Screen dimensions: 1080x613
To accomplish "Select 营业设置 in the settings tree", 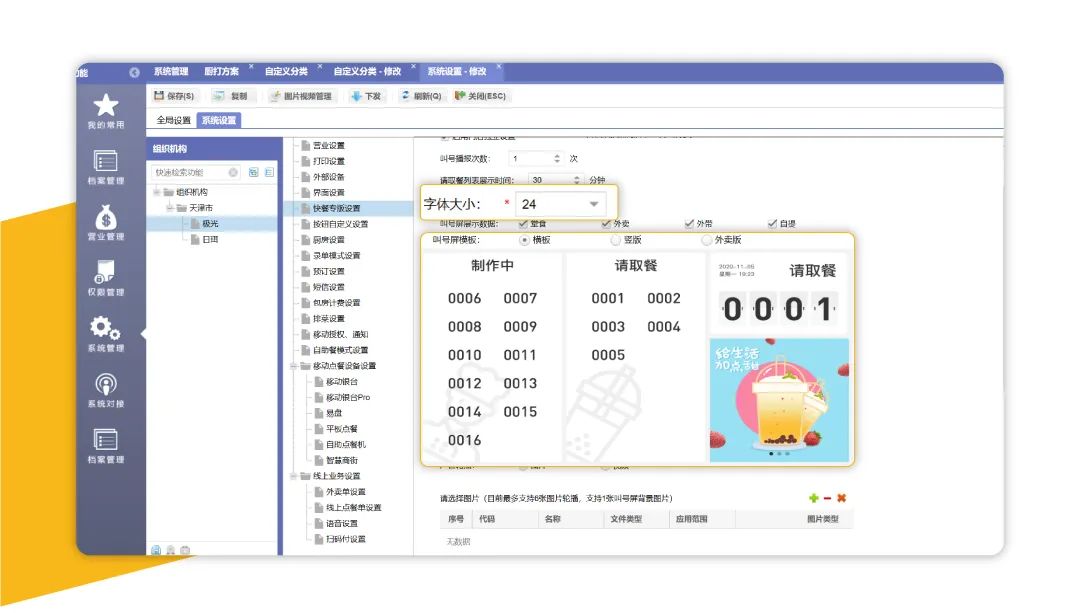I will click(x=329, y=145).
